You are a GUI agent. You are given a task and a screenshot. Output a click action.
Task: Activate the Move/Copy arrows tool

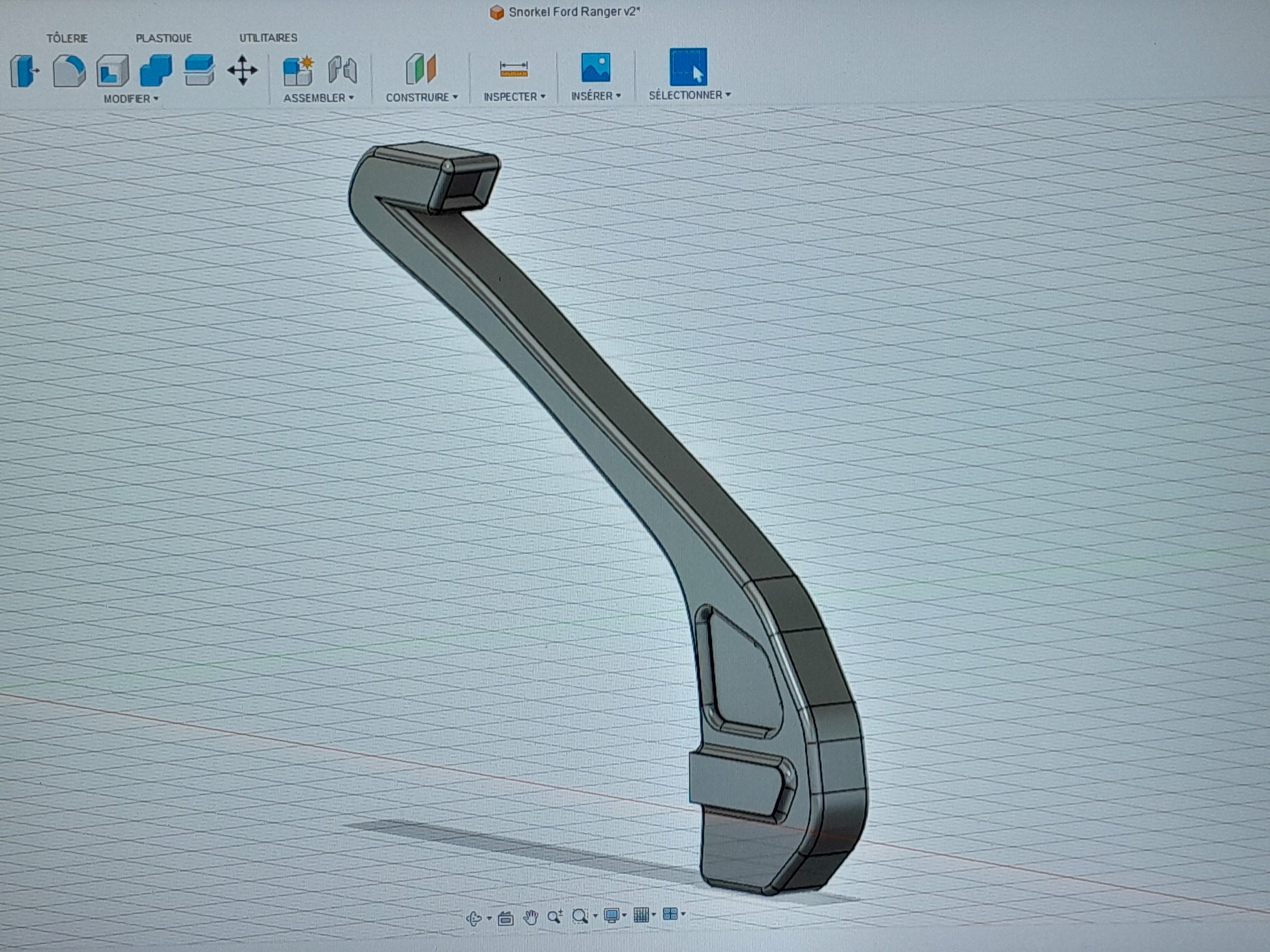[242, 70]
